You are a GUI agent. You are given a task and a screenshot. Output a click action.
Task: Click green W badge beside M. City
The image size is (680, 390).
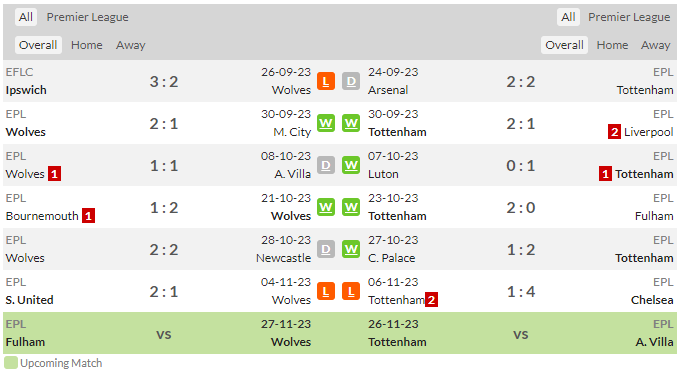326,123
